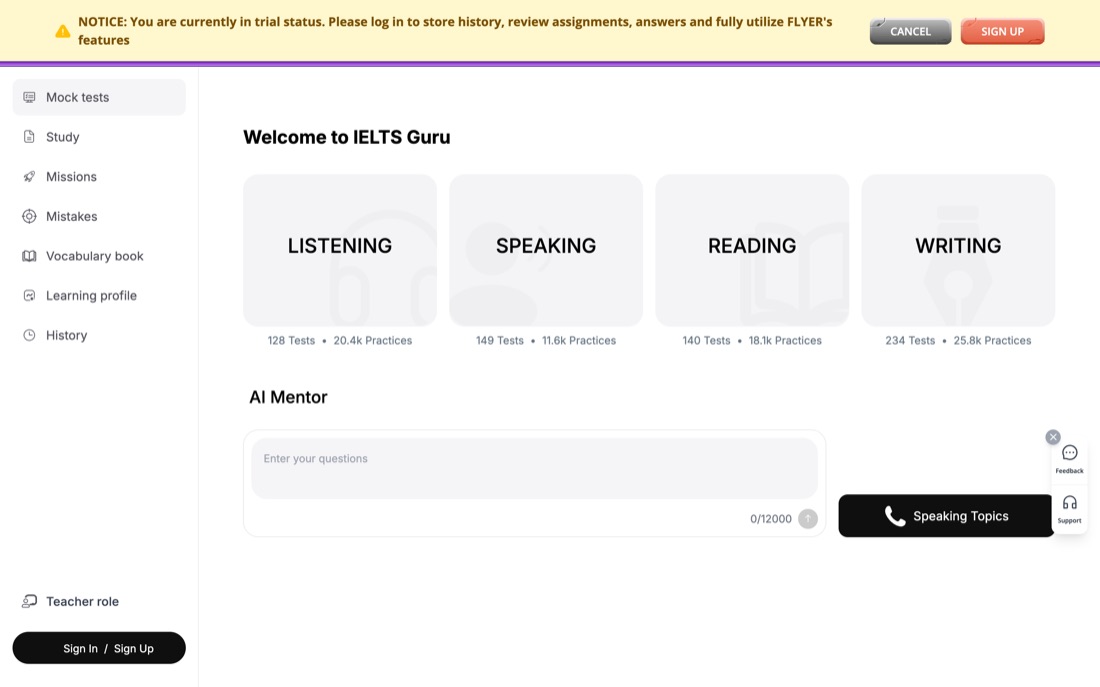The height and width of the screenshot is (687, 1100).
Task: Click the Mistakes target icon
Action: pyautogui.click(x=29, y=216)
